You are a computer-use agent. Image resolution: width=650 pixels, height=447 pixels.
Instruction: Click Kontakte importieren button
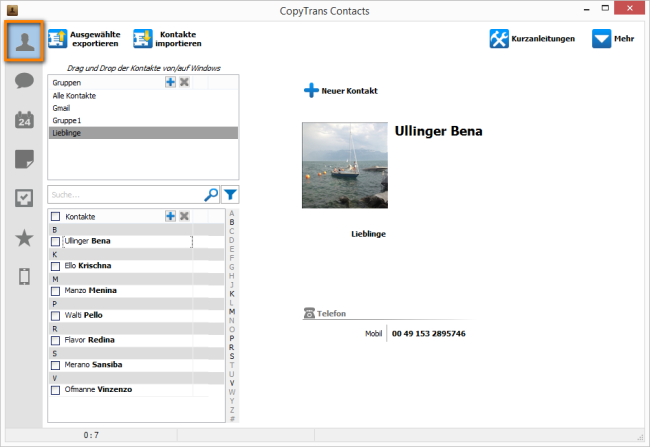click(x=167, y=39)
